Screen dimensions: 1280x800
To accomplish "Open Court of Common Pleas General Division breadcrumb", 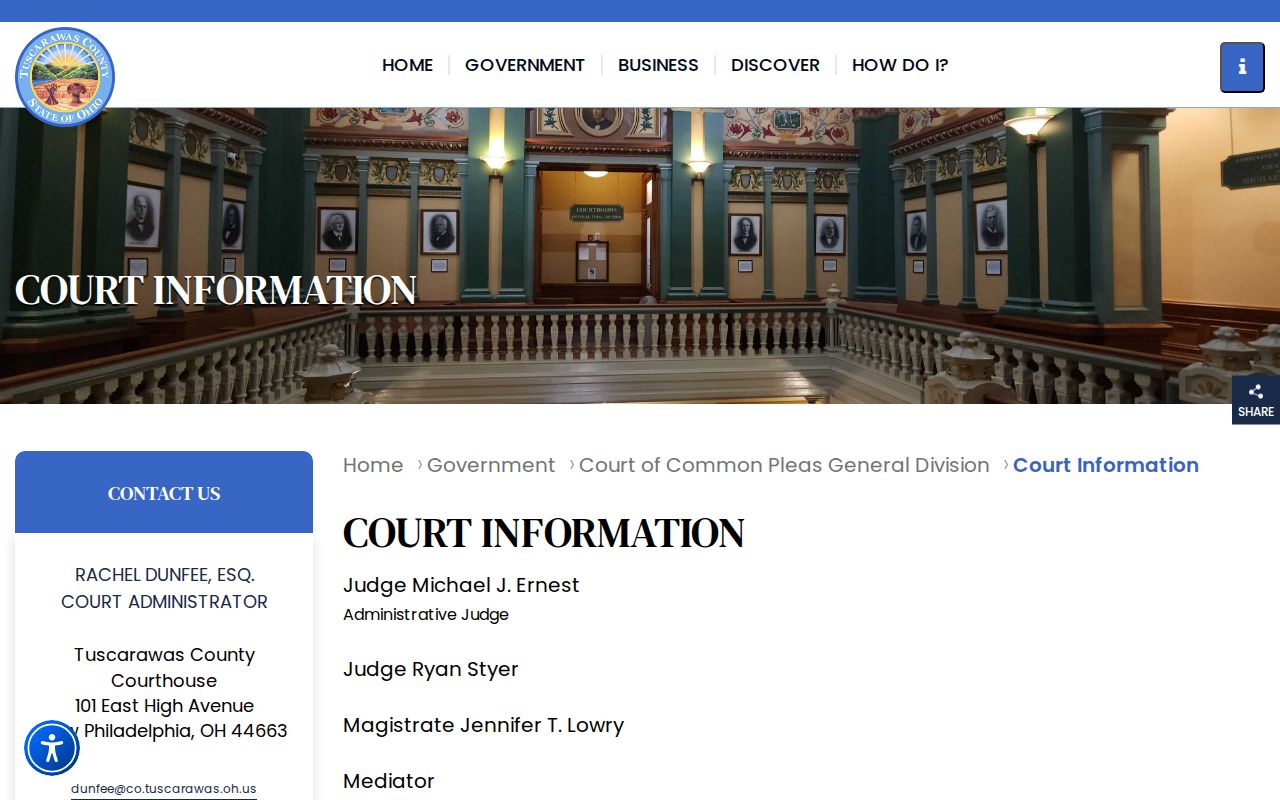I will click(x=784, y=465).
